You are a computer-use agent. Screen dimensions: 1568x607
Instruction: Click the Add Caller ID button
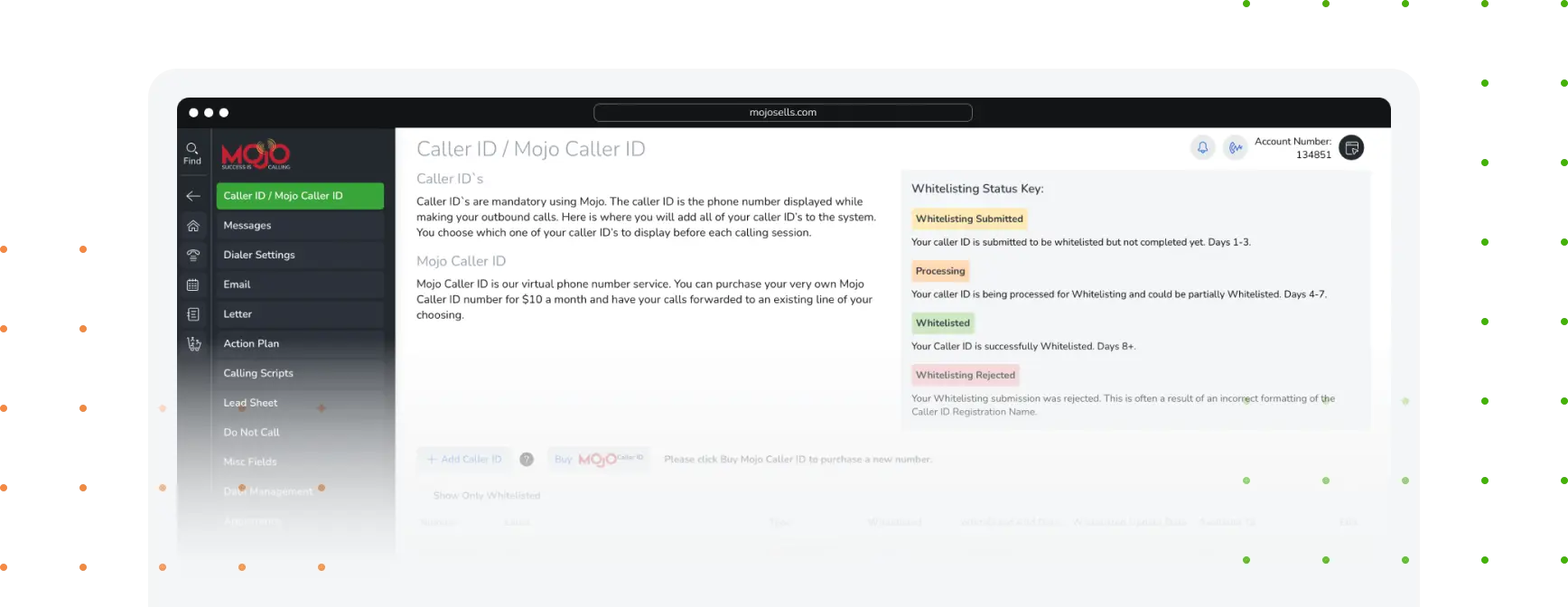(464, 459)
